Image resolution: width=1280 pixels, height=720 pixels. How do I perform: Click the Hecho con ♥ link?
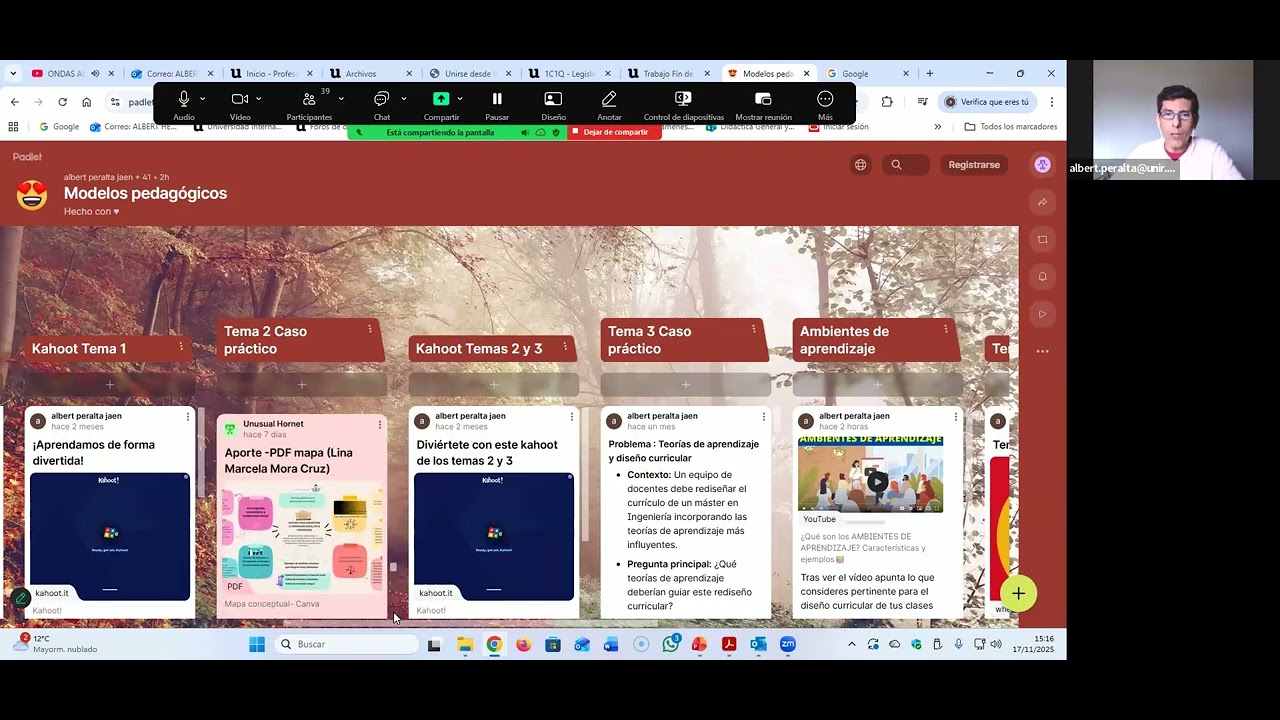[x=91, y=212]
